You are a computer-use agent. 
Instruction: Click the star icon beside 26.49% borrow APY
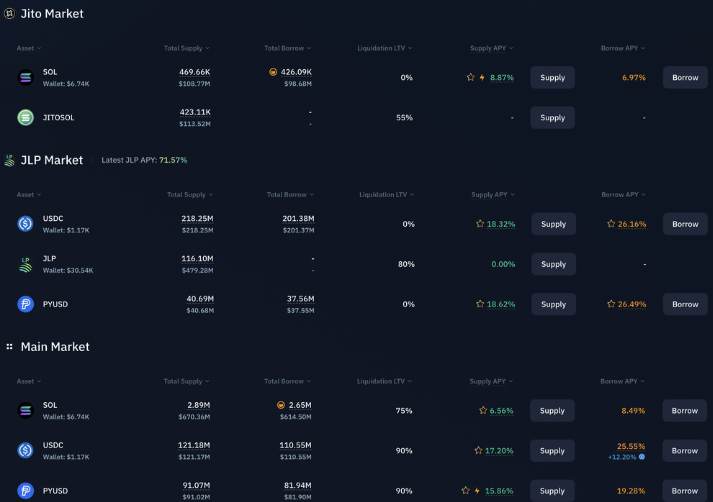[611, 304]
